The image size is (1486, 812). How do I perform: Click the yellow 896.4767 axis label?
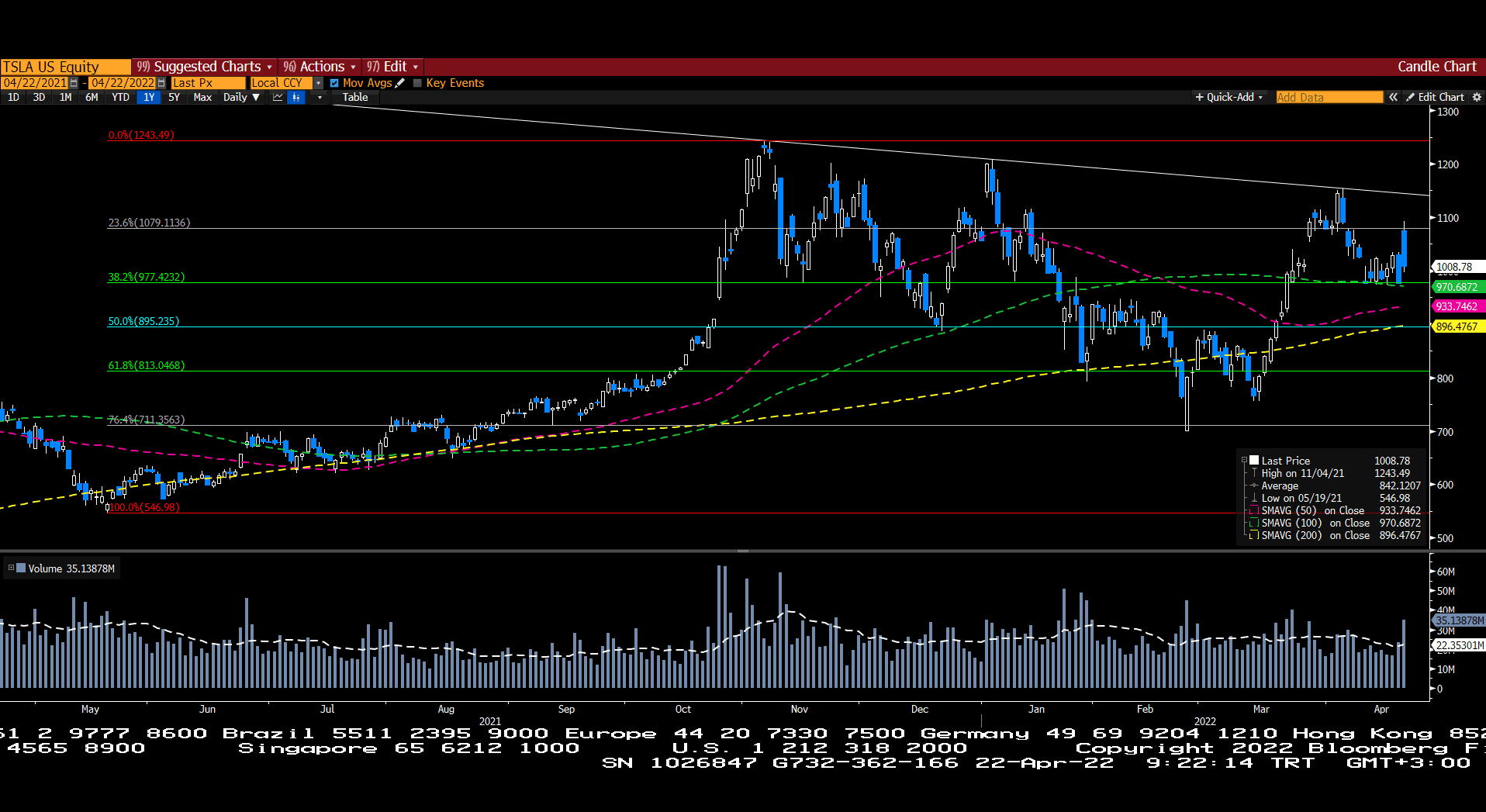[1457, 327]
